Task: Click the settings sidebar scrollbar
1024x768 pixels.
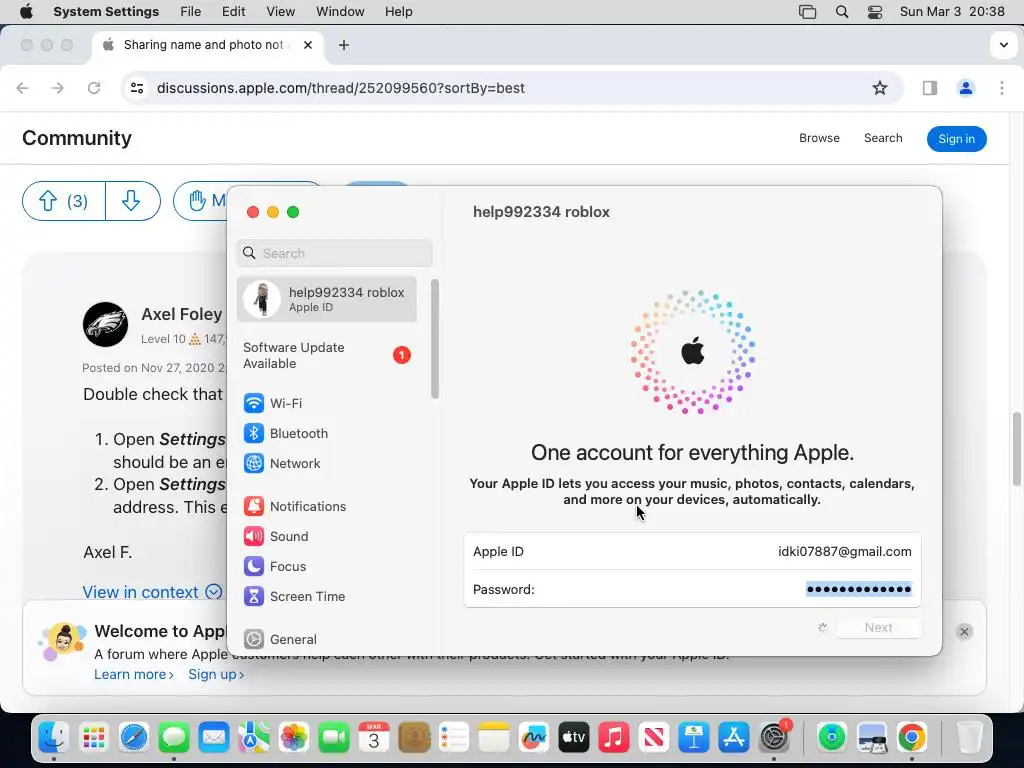Action: (x=435, y=338)
